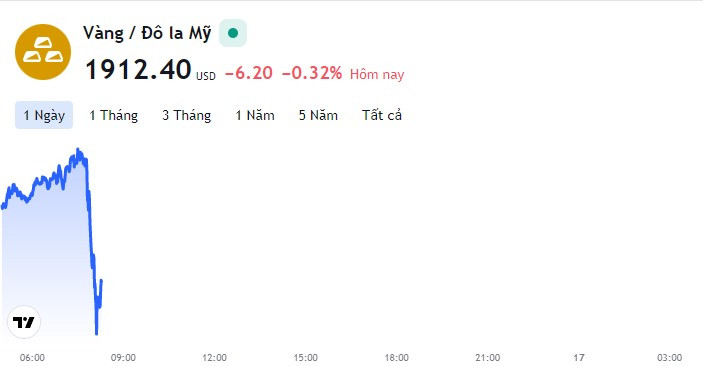This screenshot has width=703, height=366.
Task: Click the Hôm nay label
Action: coord(377,74)
